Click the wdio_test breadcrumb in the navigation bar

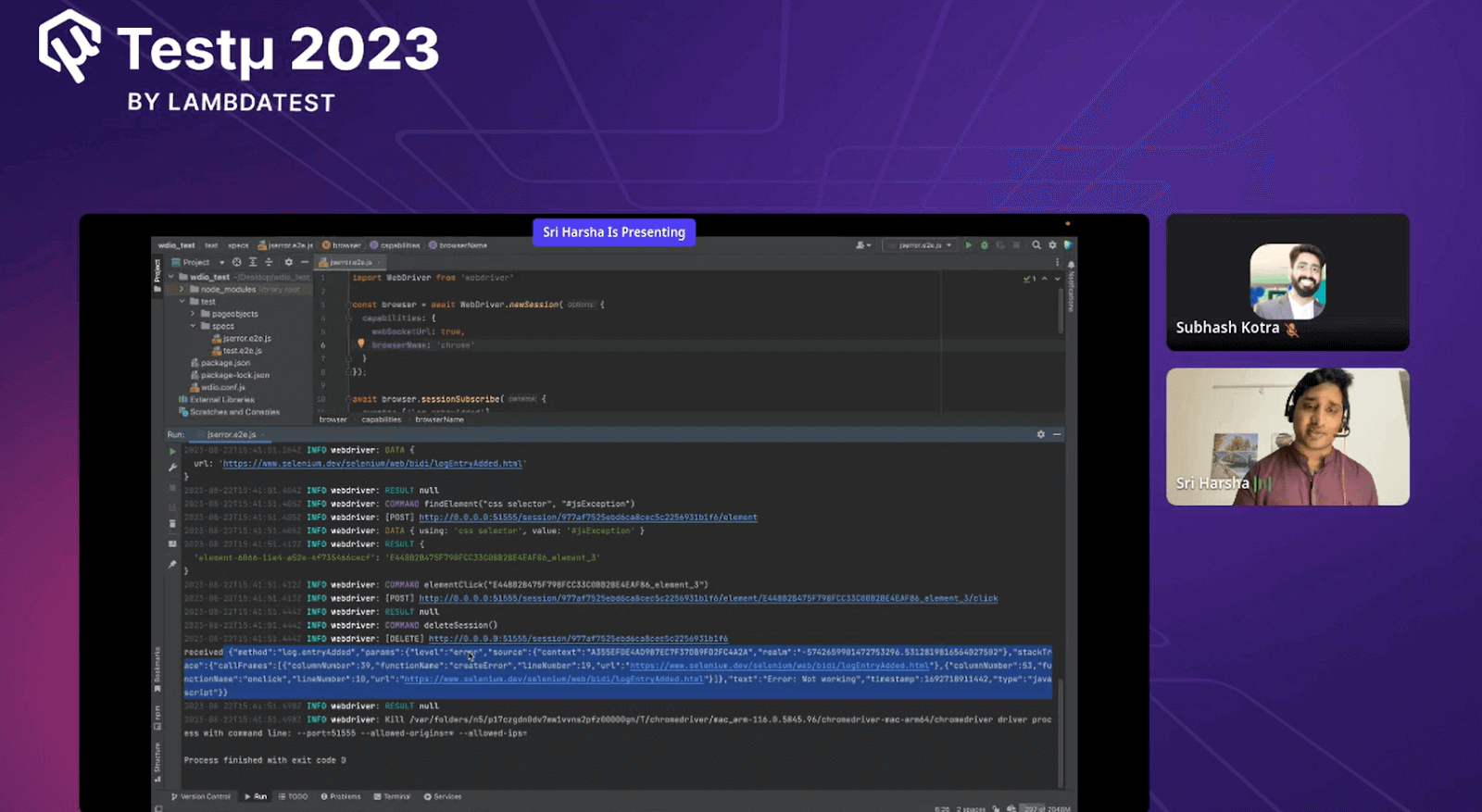[177, 245]
